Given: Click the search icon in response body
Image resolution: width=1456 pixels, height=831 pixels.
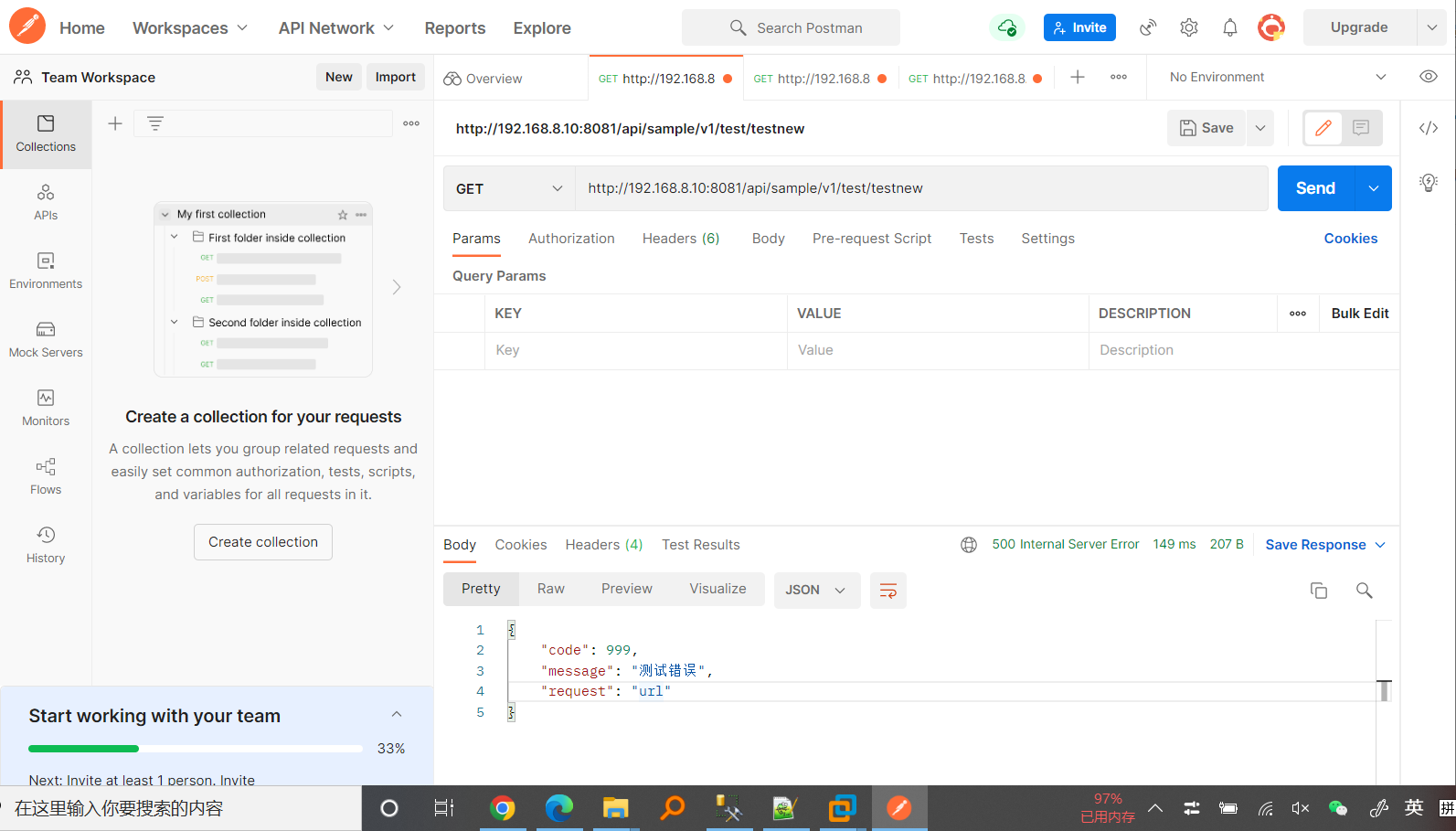Looking at the screenshot, I should [1364, 591].
